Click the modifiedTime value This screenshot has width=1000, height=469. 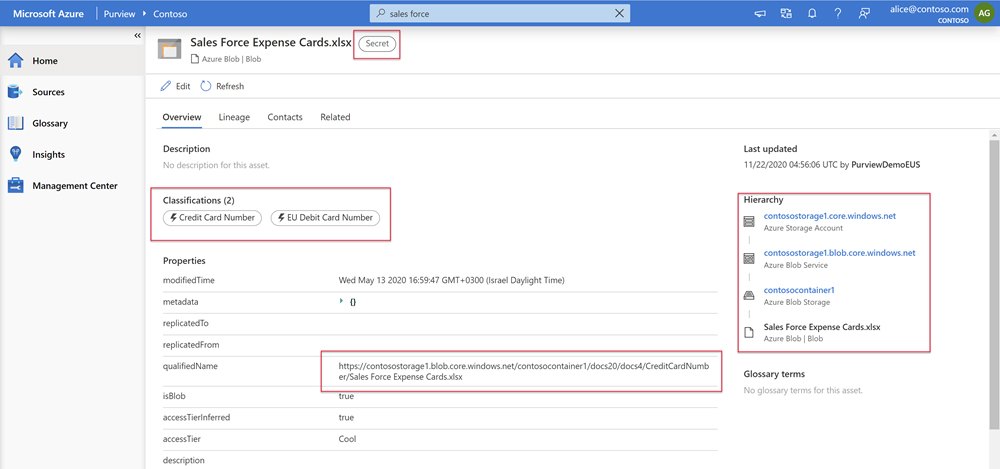pos(452,280)
